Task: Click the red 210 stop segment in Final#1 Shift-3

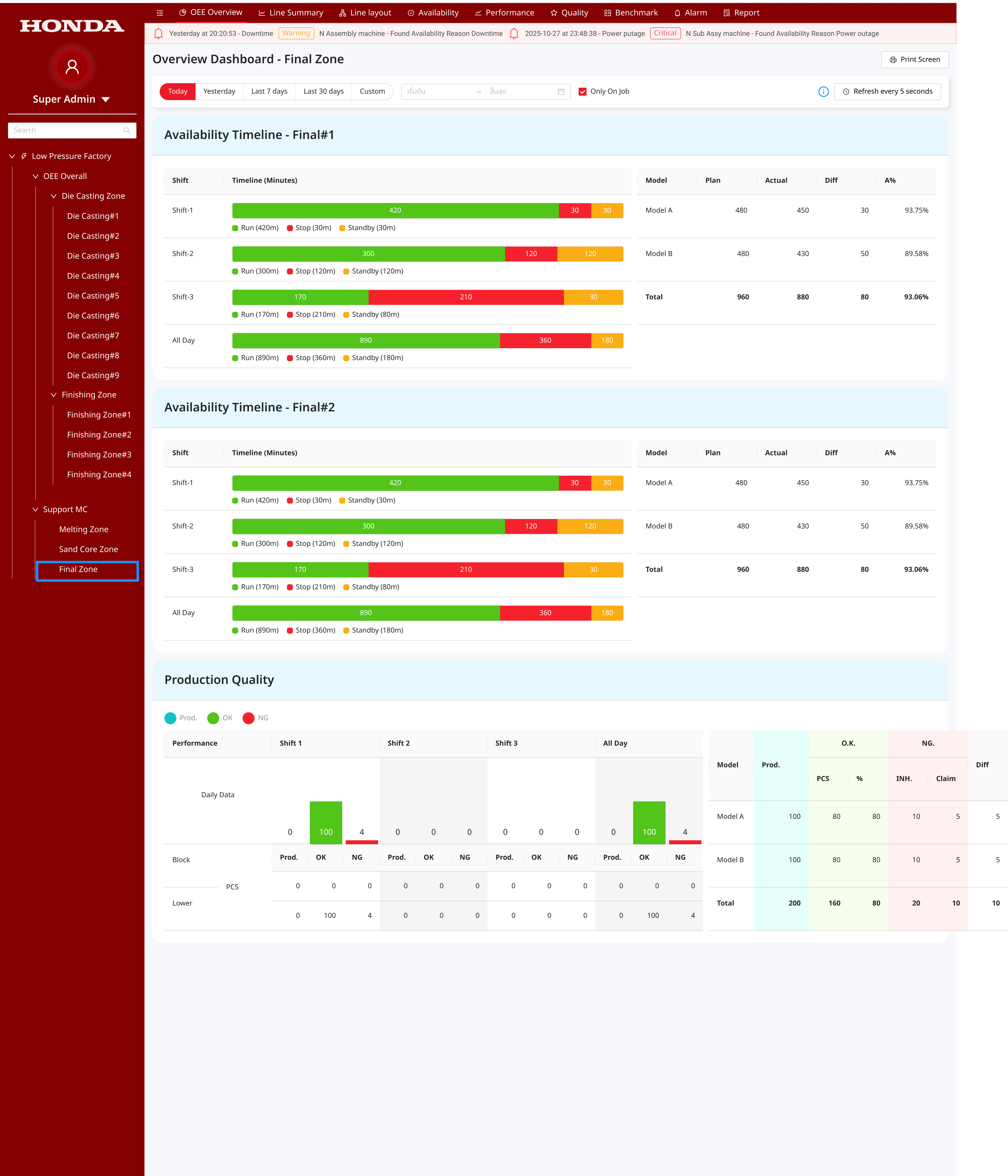Action: point(466,297)
